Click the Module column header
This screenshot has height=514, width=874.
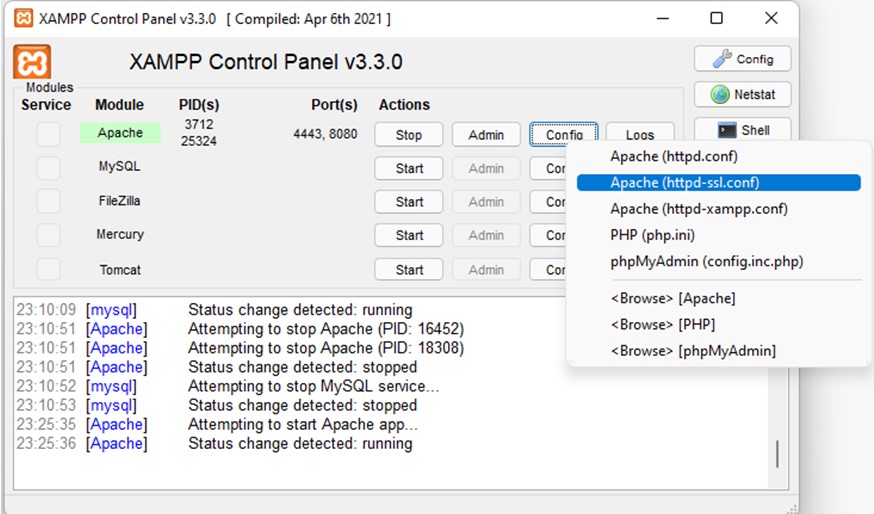click(119, 105)
